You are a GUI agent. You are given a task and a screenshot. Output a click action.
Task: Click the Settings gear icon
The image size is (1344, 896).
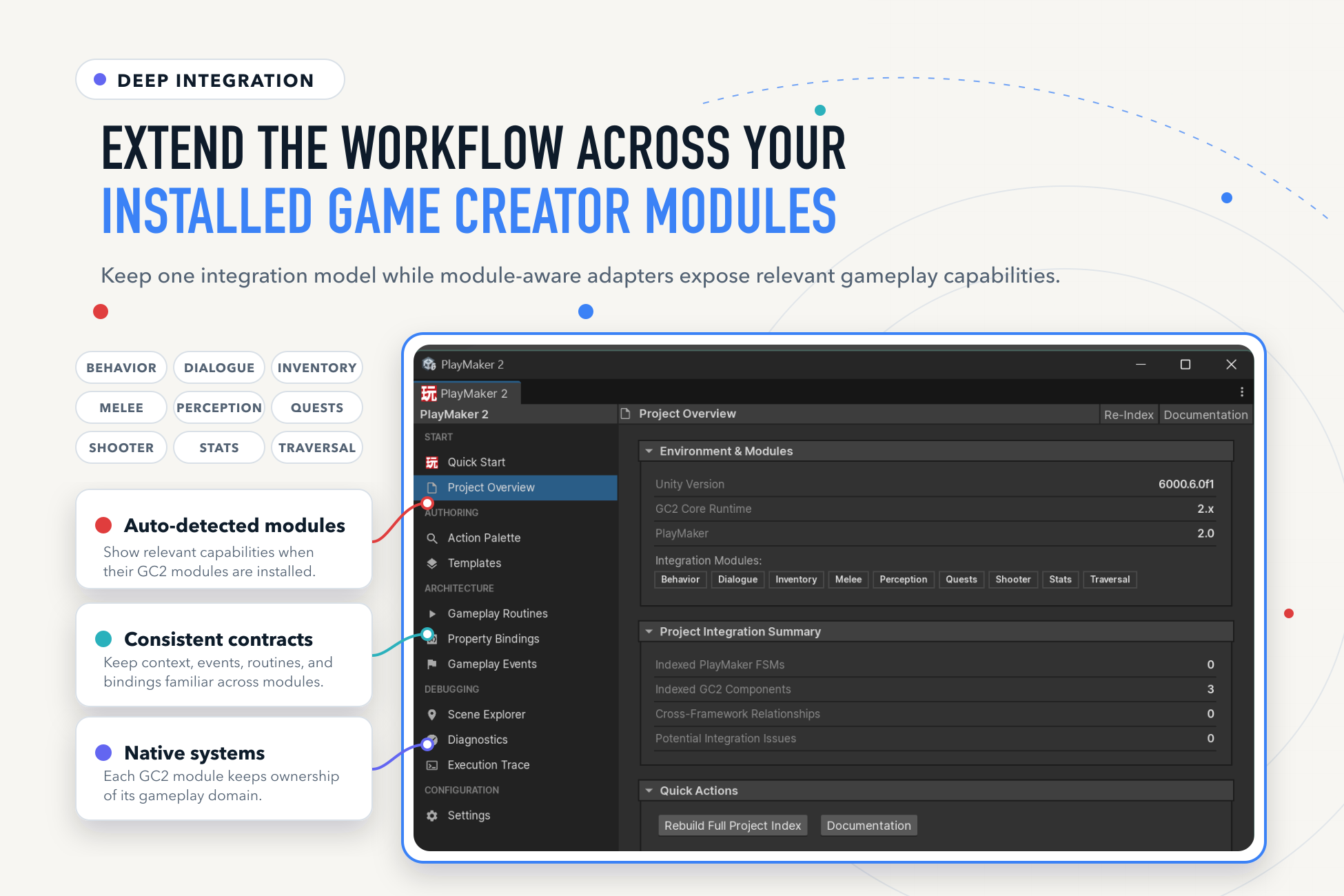pos(432,815)
